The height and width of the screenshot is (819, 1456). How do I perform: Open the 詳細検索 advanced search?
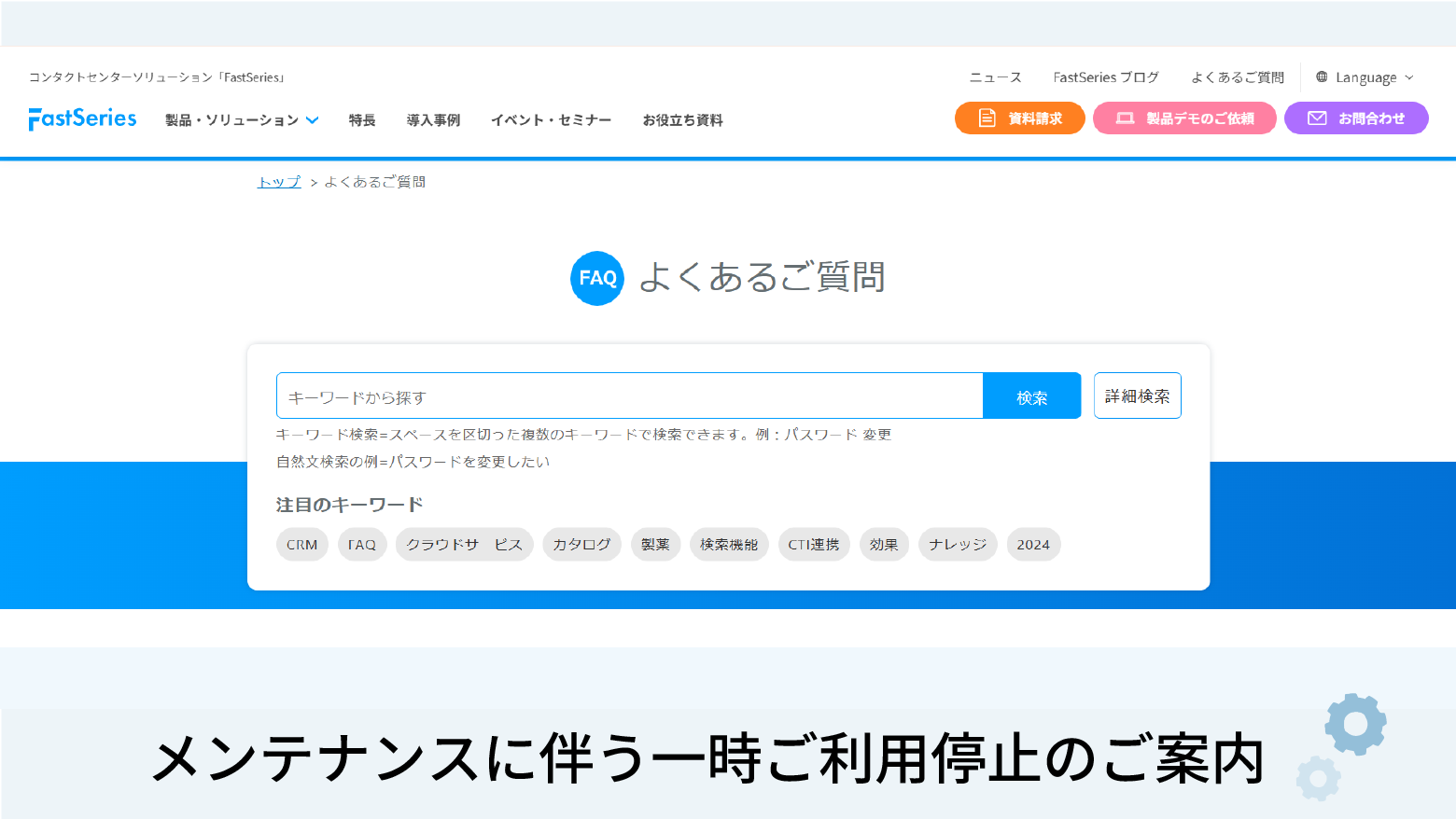(x=1137, y=395)
